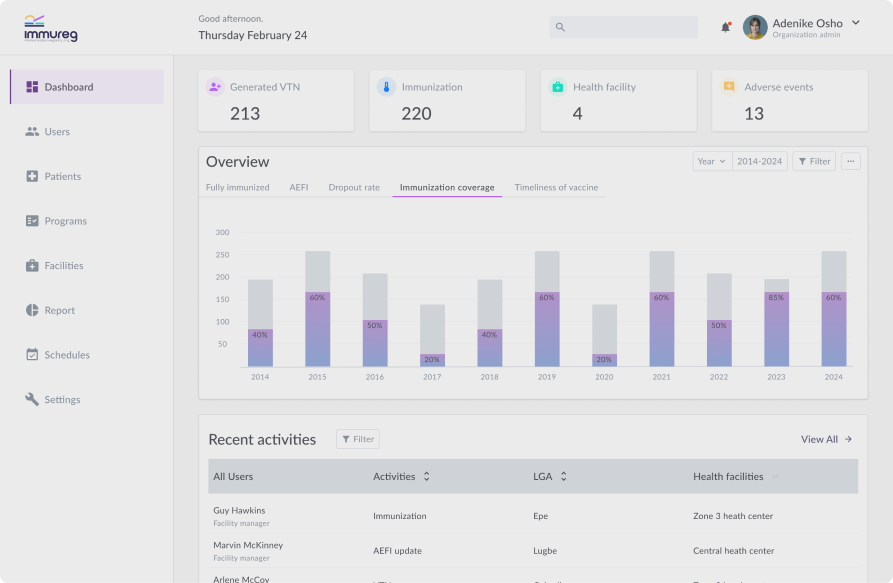This screenshot has height=583, width=893.
Task: Click the search magnifier icon
Action: (x=560, y=27)
